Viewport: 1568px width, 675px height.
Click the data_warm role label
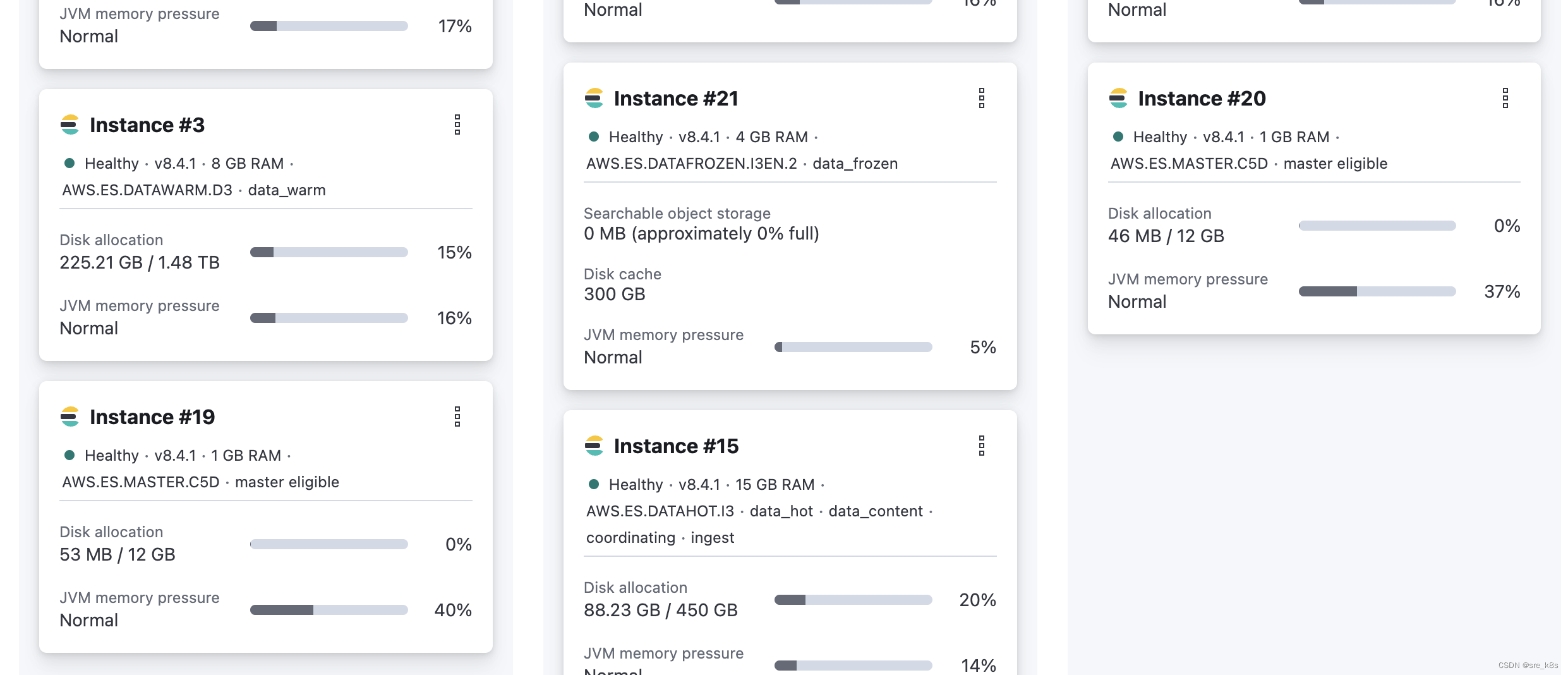(x=287, y=190)
